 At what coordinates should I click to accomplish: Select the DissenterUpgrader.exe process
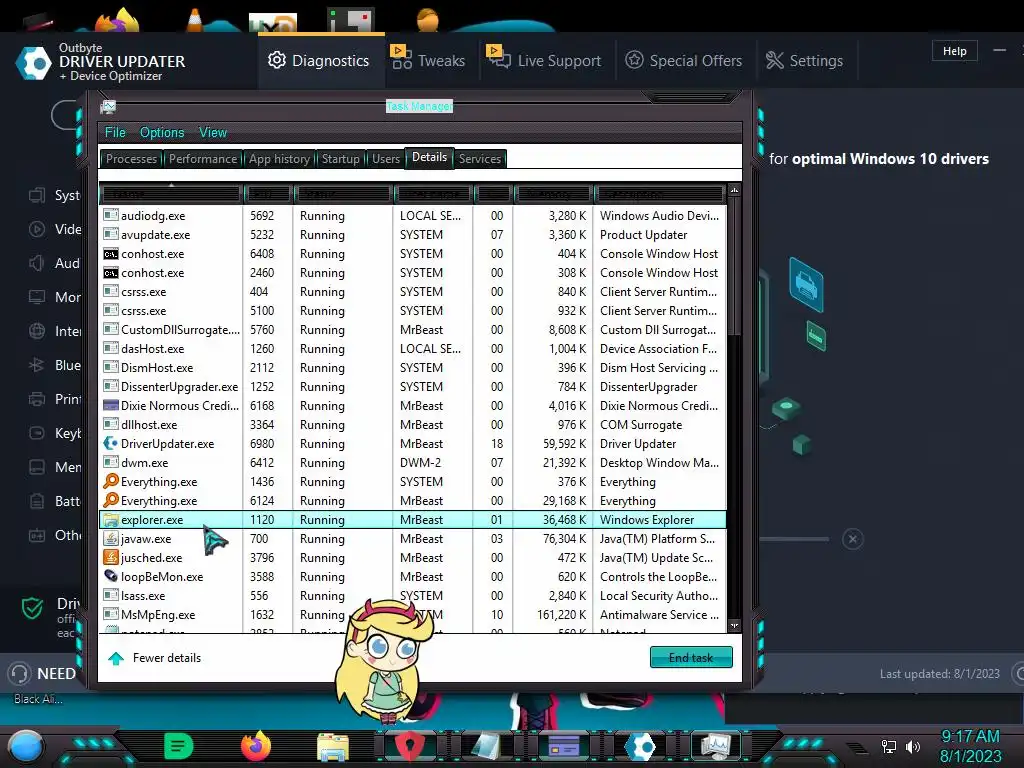pos(412,387)
